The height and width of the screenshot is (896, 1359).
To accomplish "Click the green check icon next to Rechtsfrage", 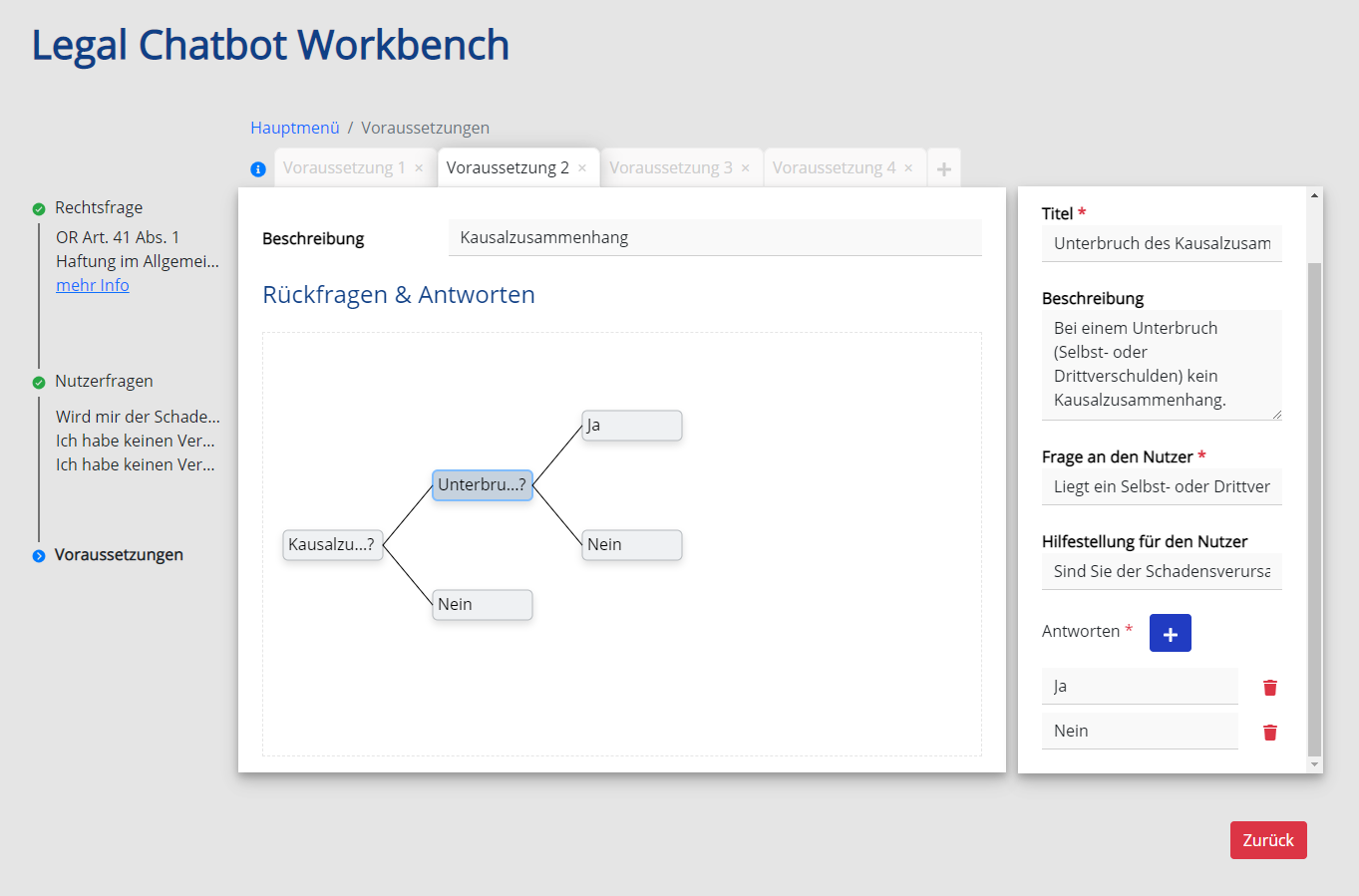I will pyautogui.click(x=39, y=209).
